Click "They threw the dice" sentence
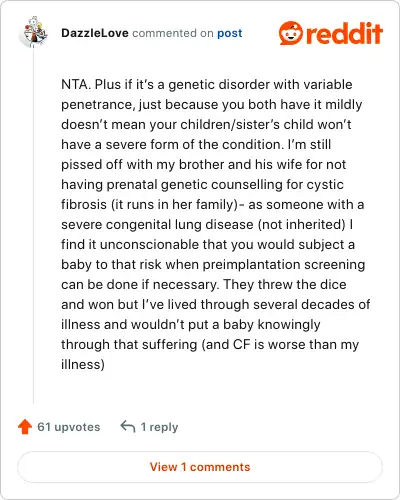Screen dimensions: 400x500 (285, 284)
